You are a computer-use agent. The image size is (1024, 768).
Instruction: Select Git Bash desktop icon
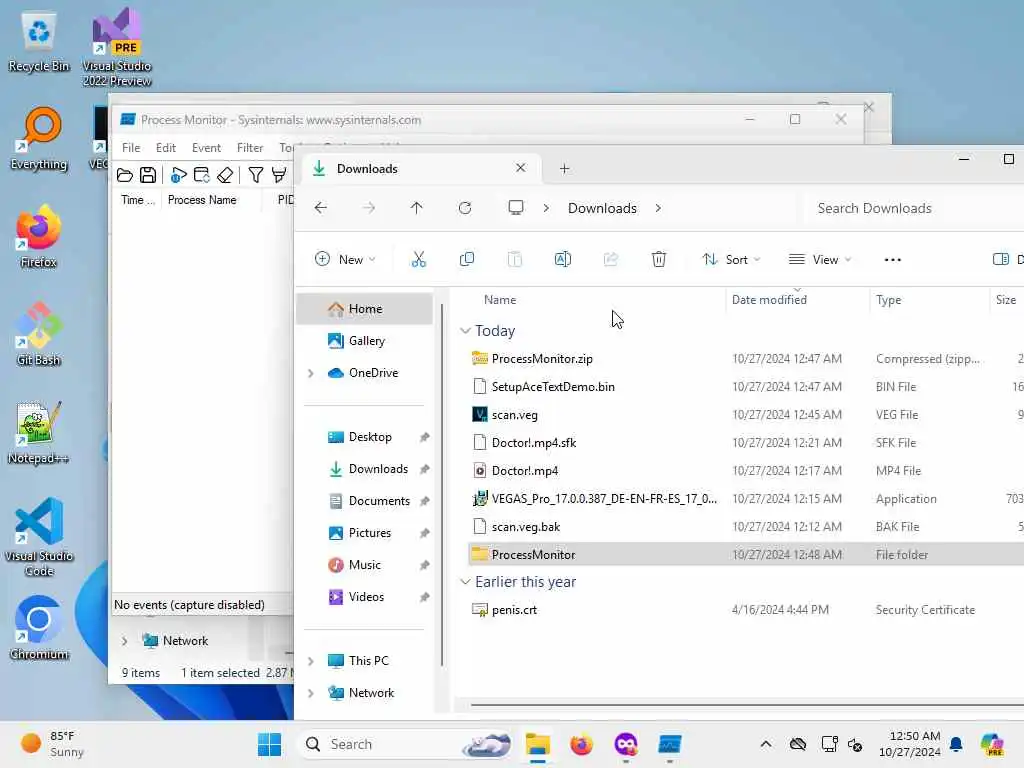coord(39,334)
